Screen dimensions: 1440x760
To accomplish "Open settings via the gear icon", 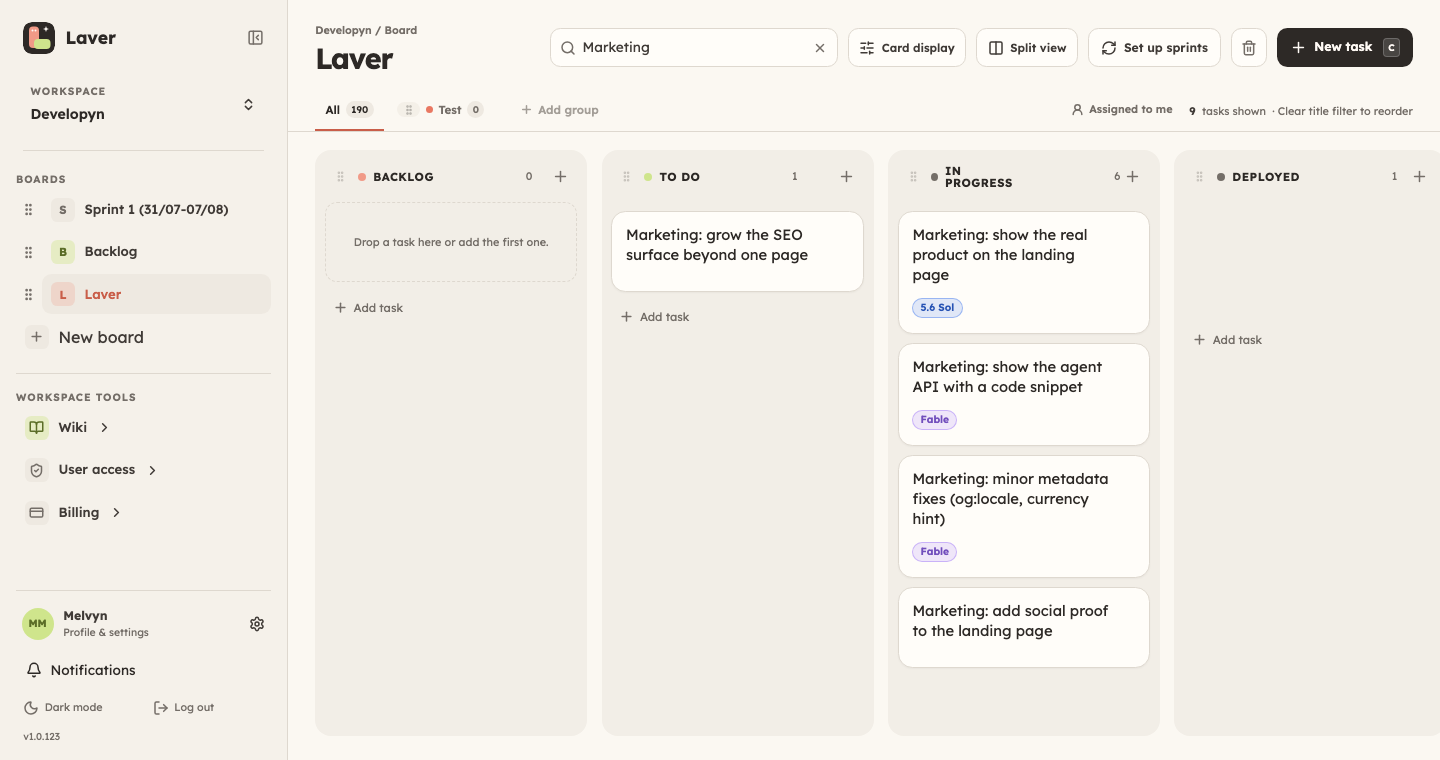I will [257, 624].
